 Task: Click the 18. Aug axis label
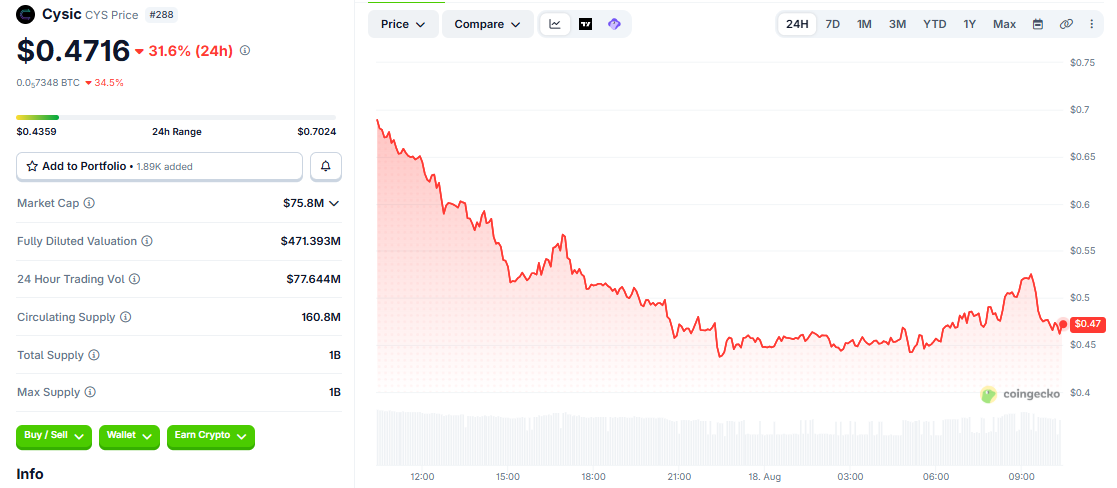point(764,476)
